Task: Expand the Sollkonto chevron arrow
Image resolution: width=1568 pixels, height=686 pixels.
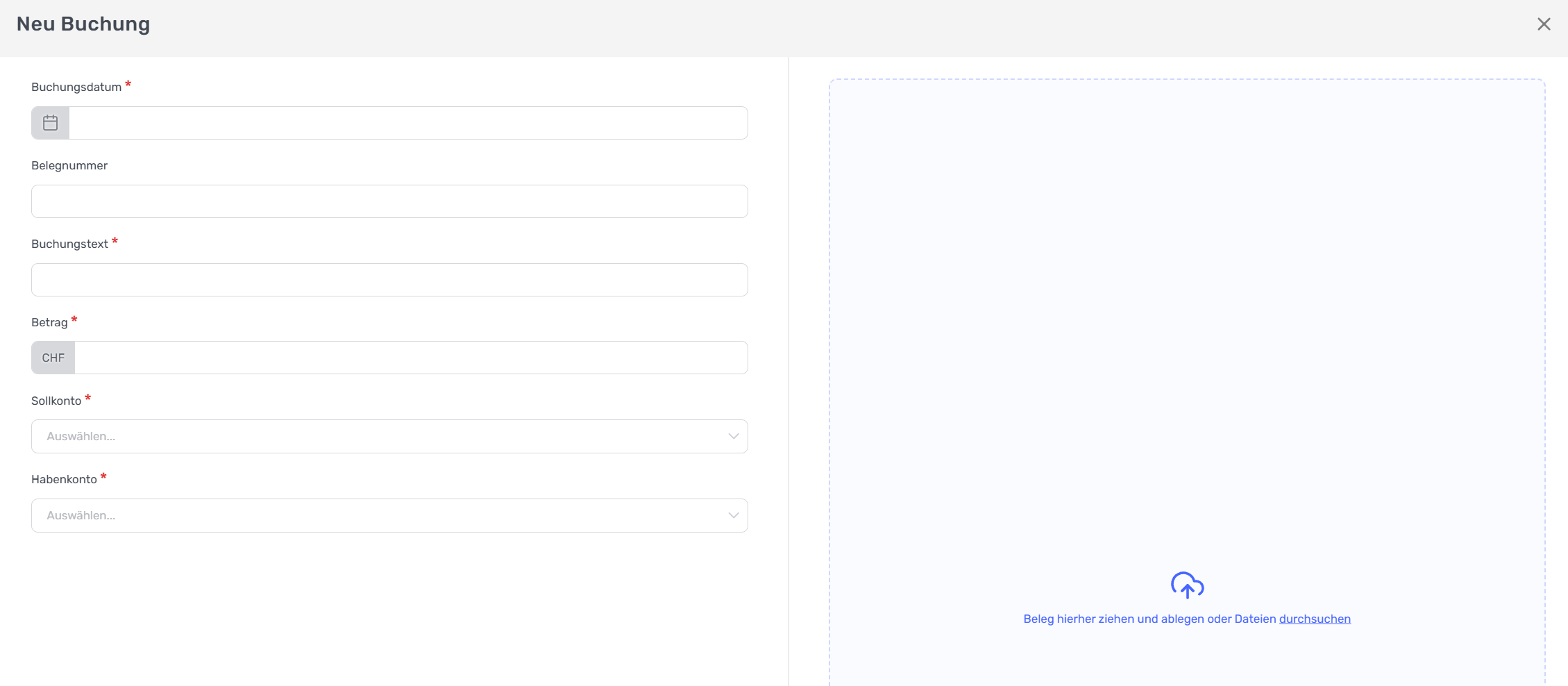Action: click(x=733, y=436)
